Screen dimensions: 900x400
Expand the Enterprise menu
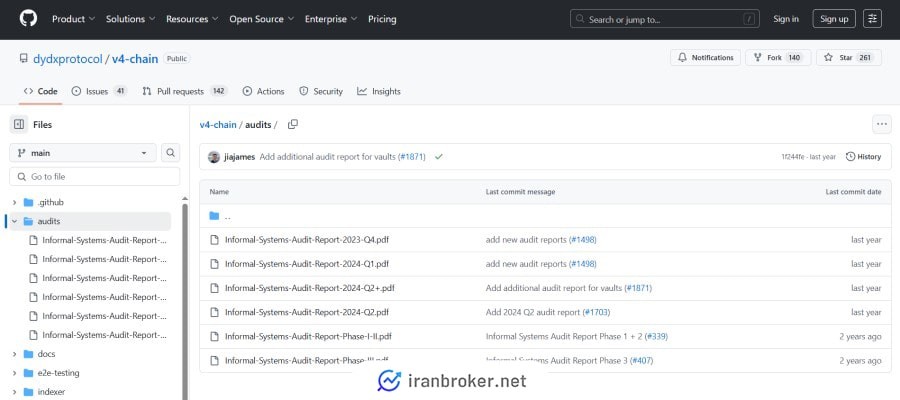point(331,19)
